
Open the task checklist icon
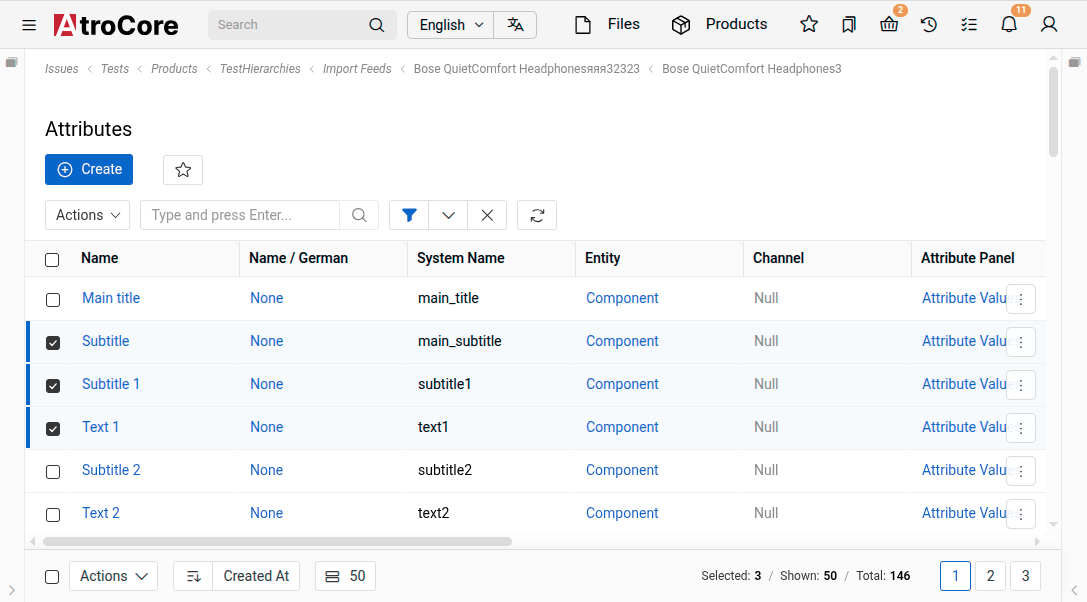(x=969, y=25)
